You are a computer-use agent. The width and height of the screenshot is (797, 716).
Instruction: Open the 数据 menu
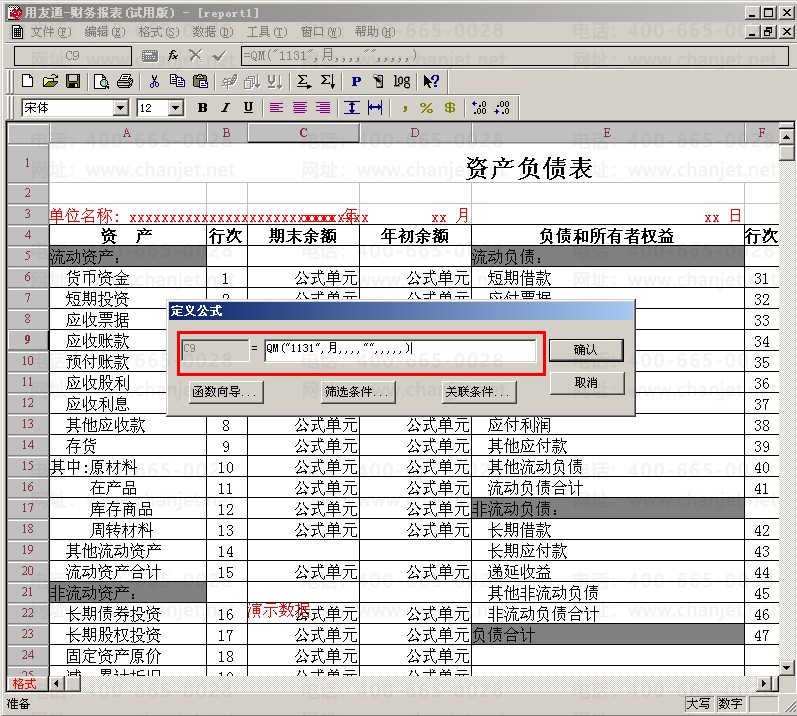[x=212, y=32]
